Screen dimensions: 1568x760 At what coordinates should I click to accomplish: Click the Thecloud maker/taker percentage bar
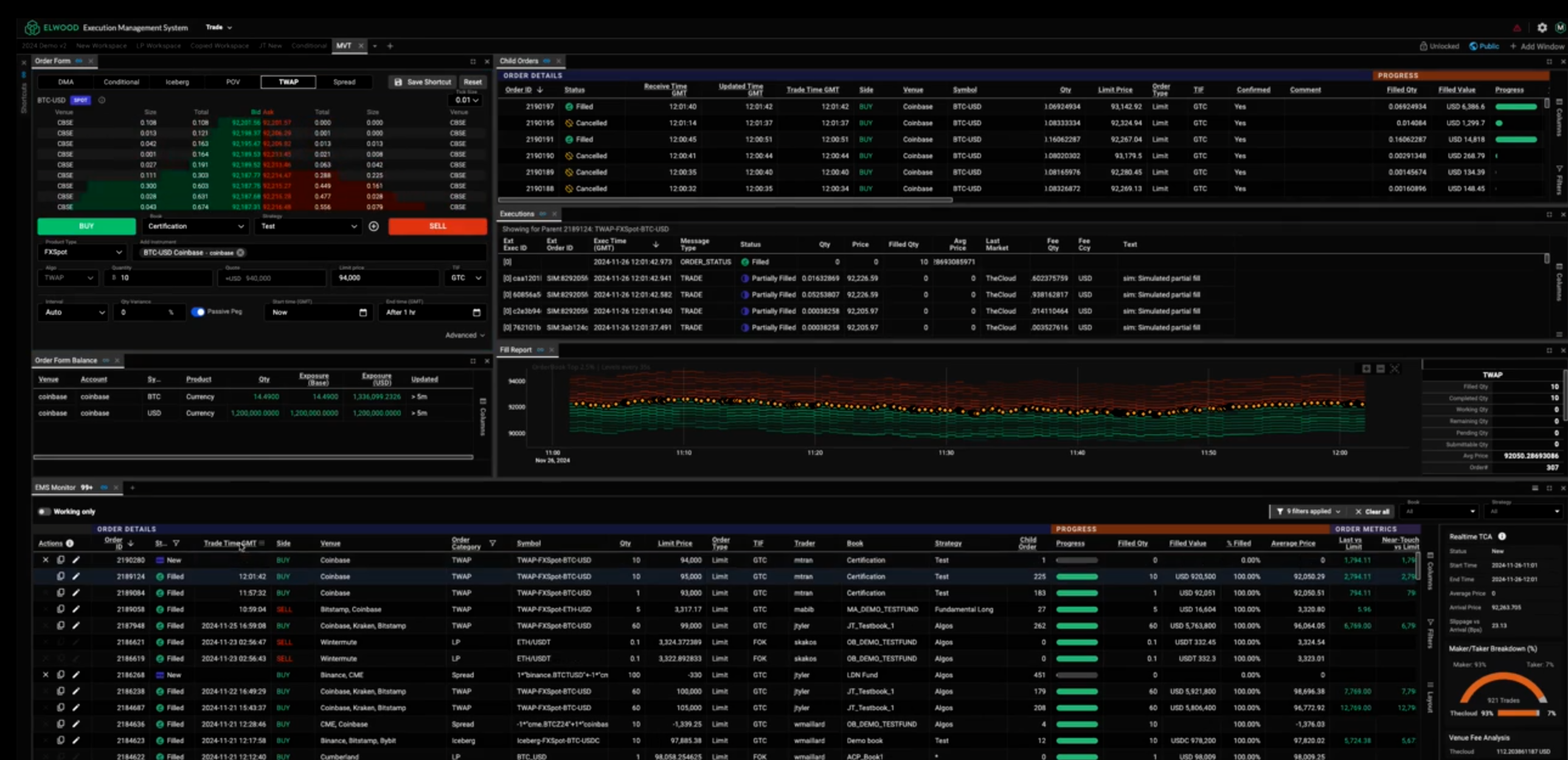[x=1518, y=713]
